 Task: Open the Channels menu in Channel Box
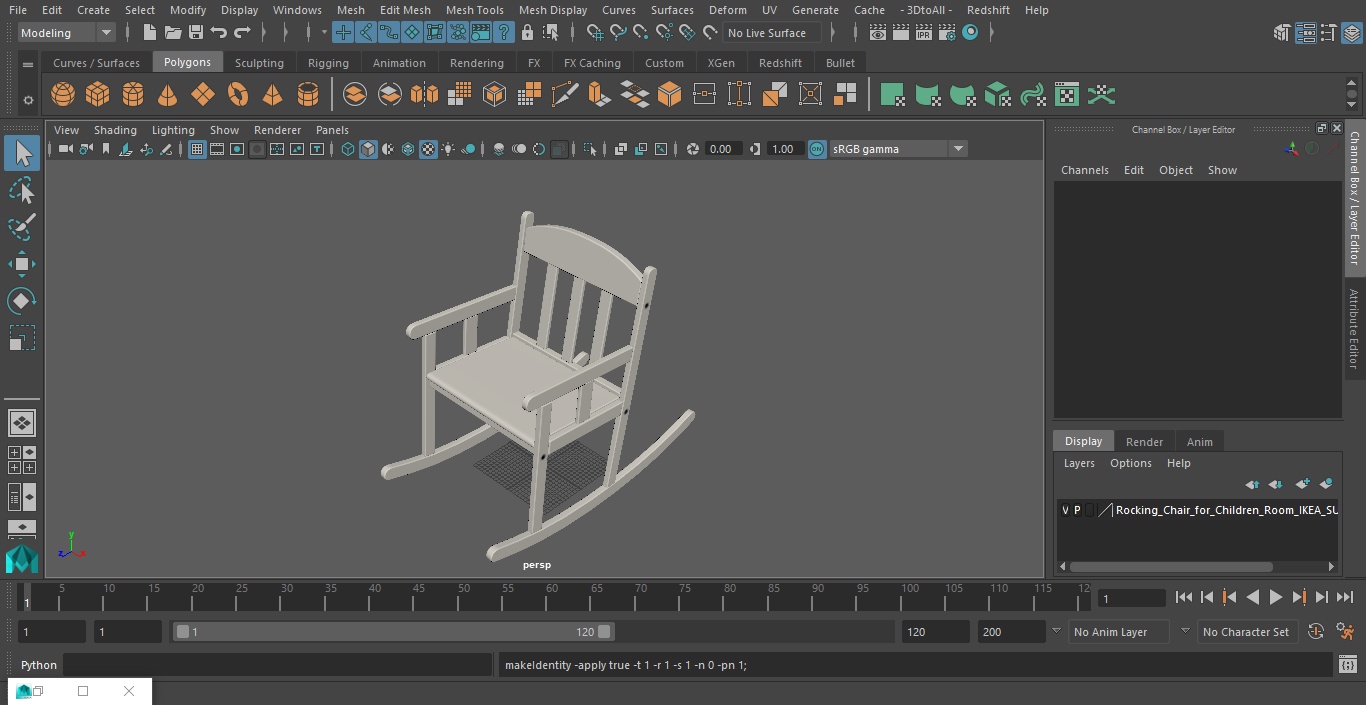click(1084, 170)
